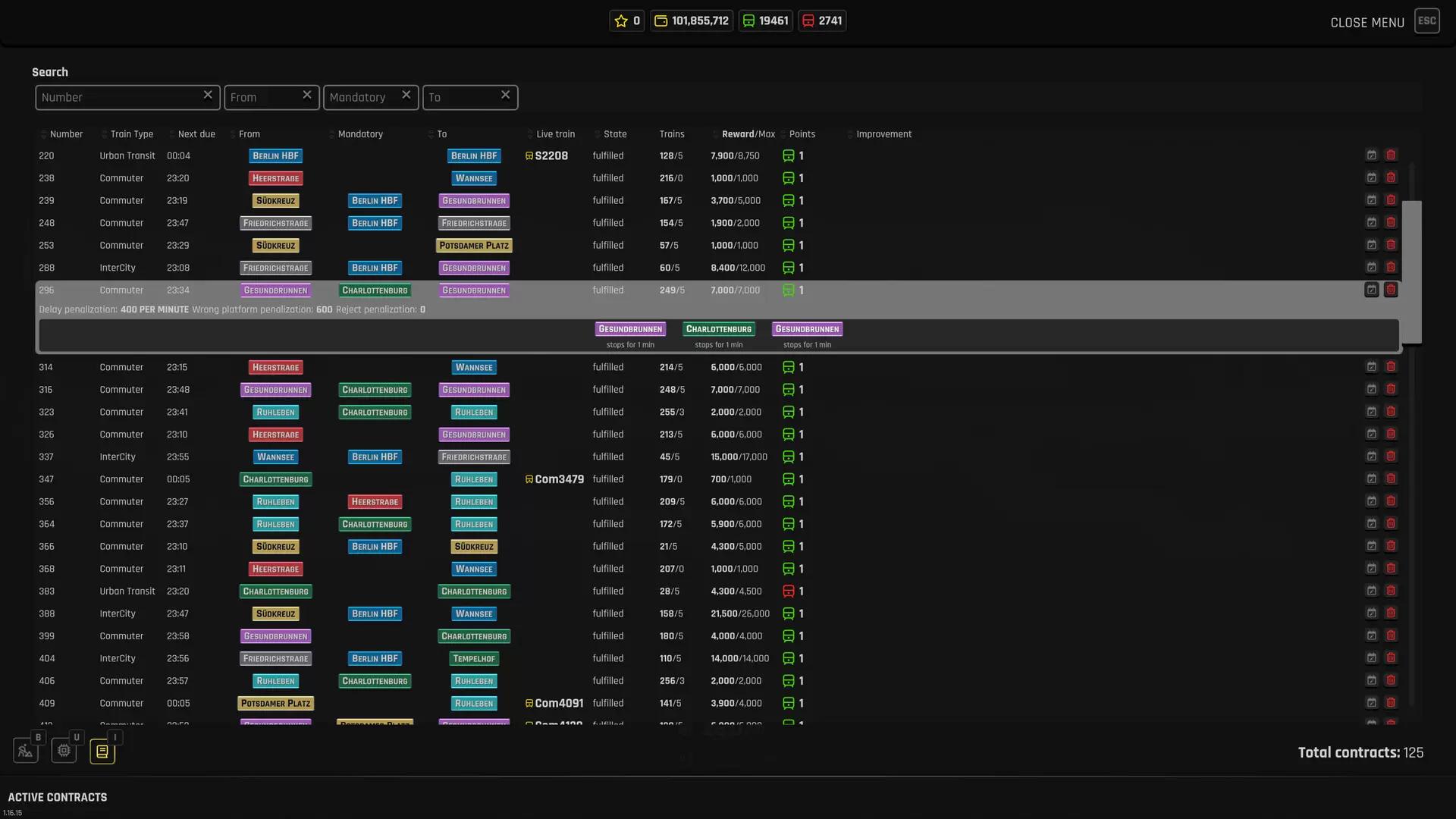Sort table by Reward/Max column
Viewport: 1456px width, 819px height.
(x=748, y=134)
